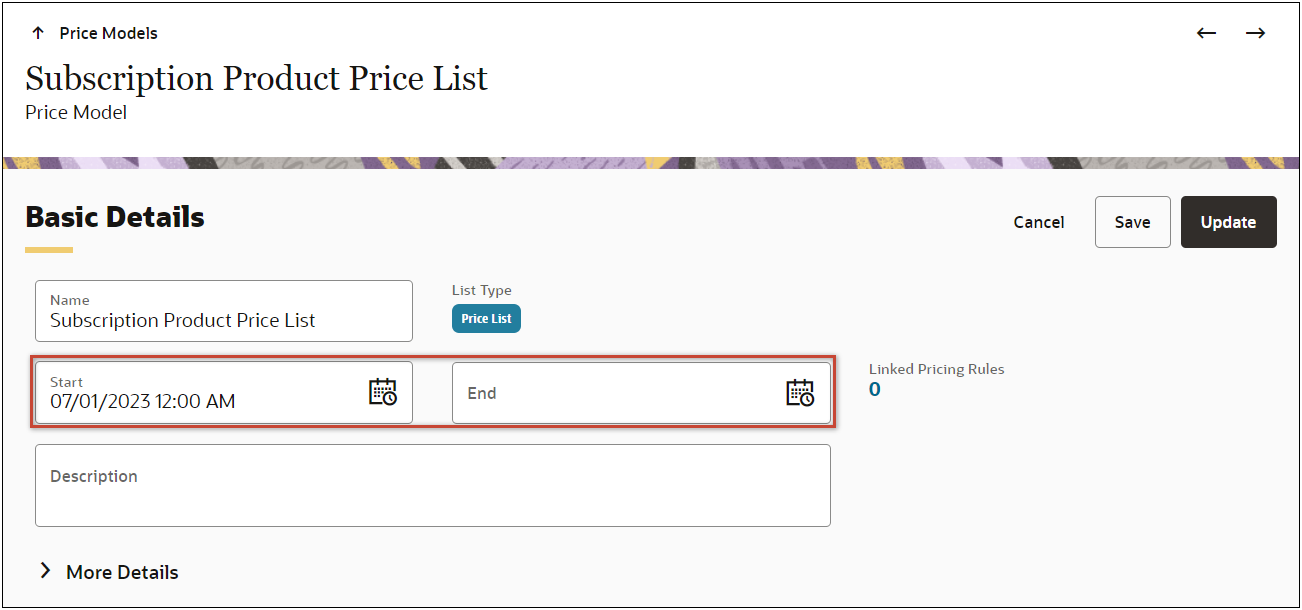Go to next record with right arrow
Image resolution: width=1302 pixels, height=610 pixels.
click(x=1255, y=33)
